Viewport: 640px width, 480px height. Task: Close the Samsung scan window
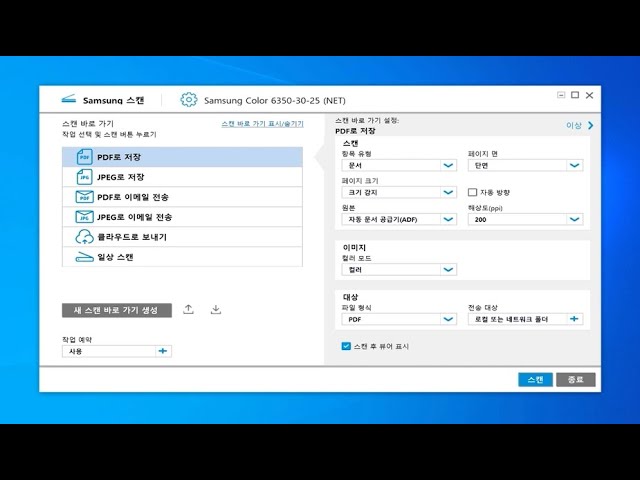[x=589, y=95]
